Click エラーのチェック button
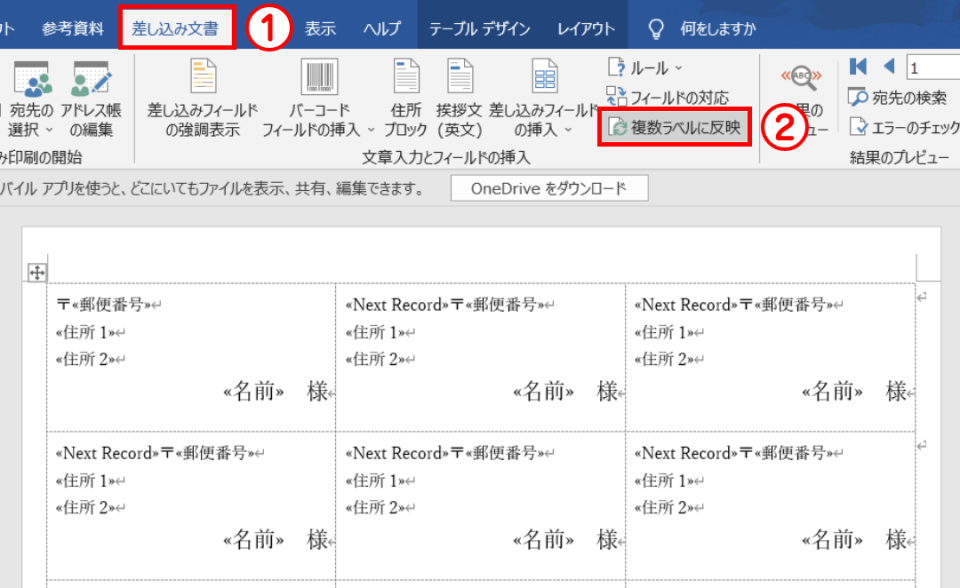This screenshot has height=588, width=960. click(905, 127)
